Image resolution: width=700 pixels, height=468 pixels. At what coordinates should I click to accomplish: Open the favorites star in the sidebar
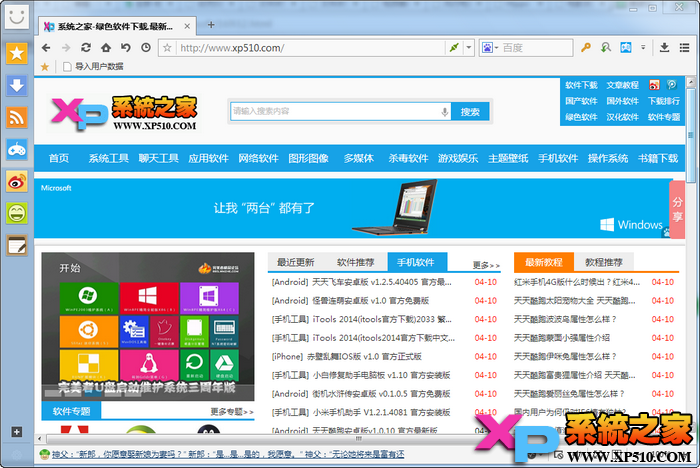pyautogui.click(x=17, y=54)
